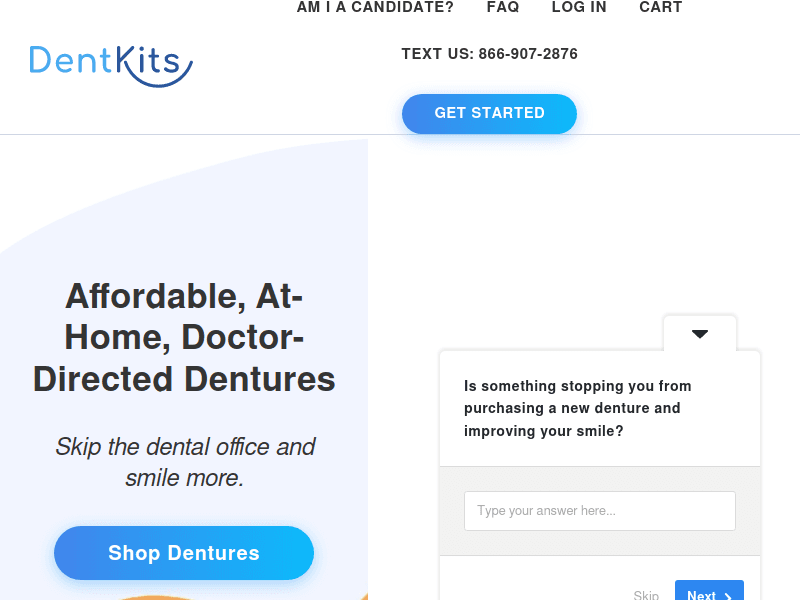Click the GET STARTED button
The image size is (800, 600).
[x=489, y=113]
